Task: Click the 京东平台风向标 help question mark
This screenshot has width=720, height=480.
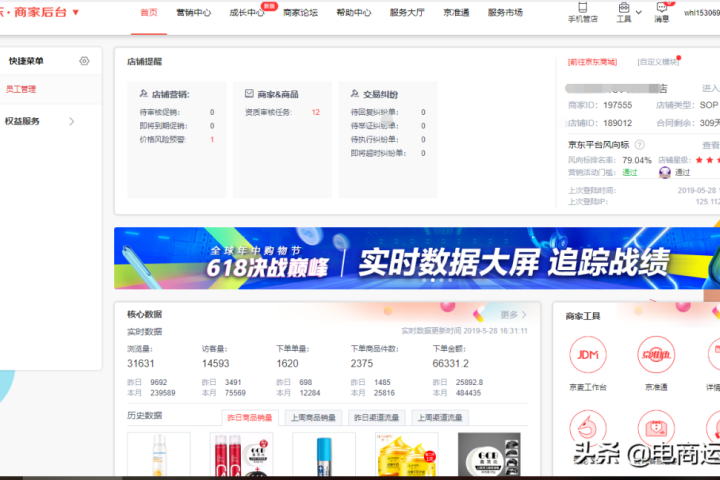Action: [x=639, y=145]
